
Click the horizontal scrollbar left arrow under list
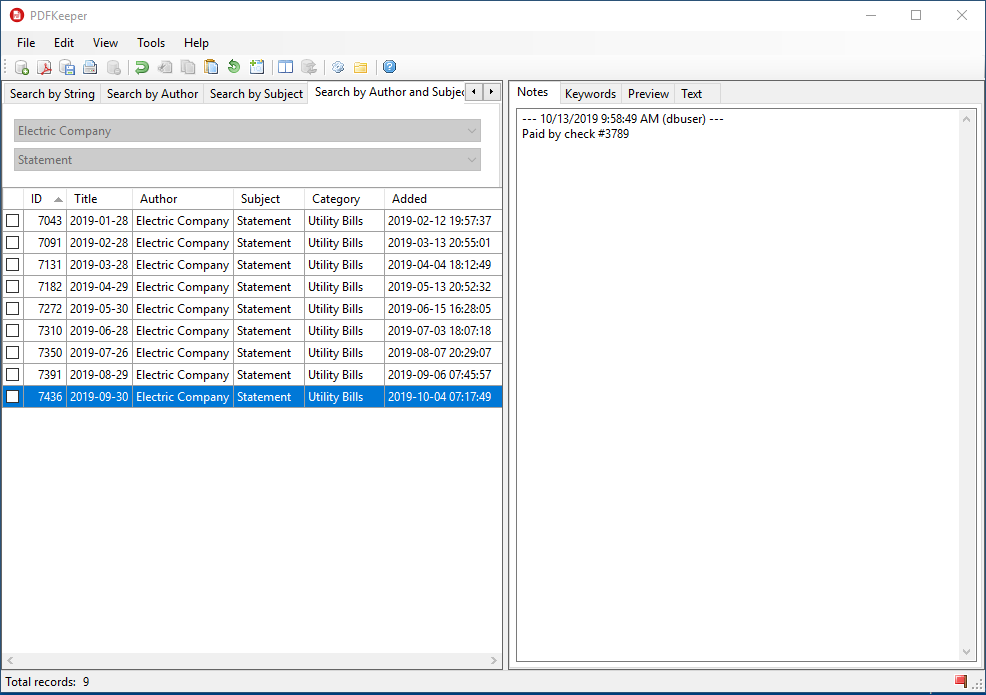point(10,660)
